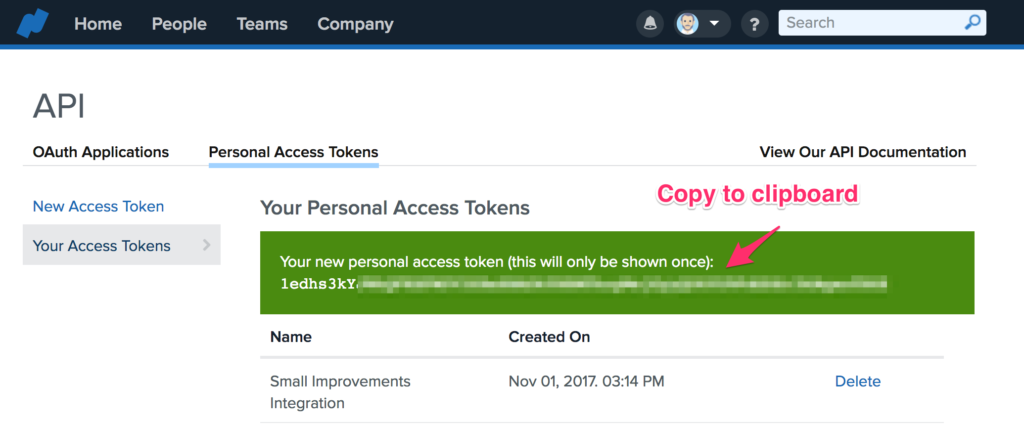Navigate to the Company menu

pyautogui.click(x=355, y=23)
